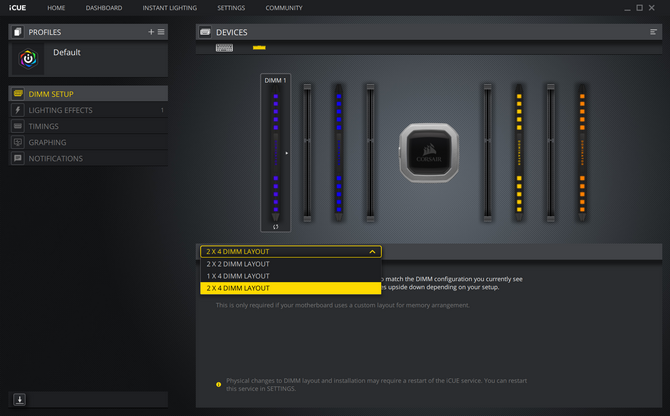The height and width of the screenshot is (416, 670).
Task: Click the yellow info icon near notice
Action: 218,384
